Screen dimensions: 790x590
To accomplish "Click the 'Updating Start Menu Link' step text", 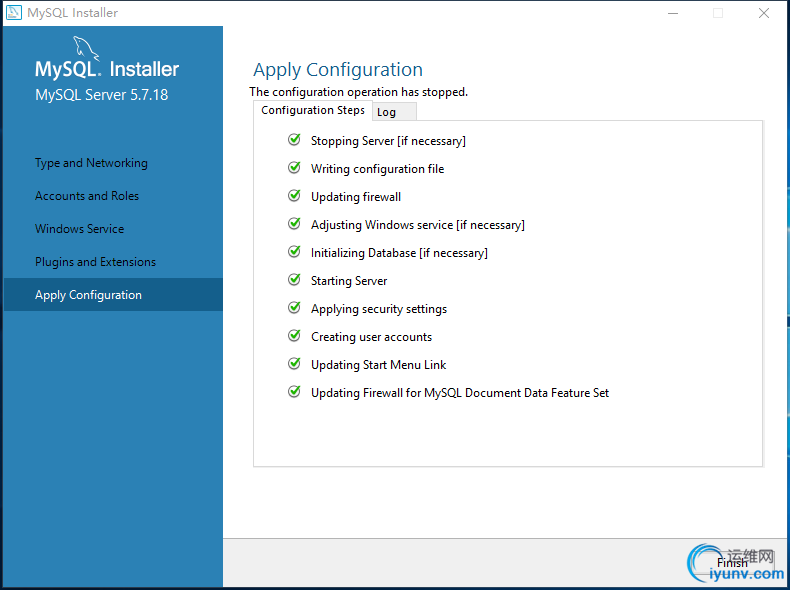I will coord(378,365).
